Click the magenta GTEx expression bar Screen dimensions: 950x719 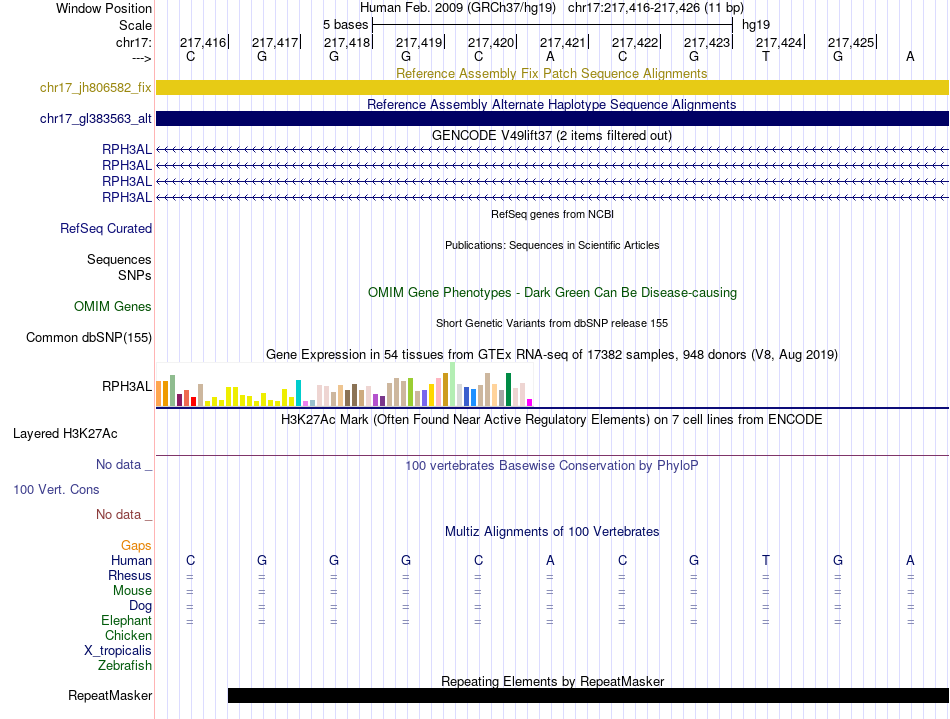tap(530, 402)
